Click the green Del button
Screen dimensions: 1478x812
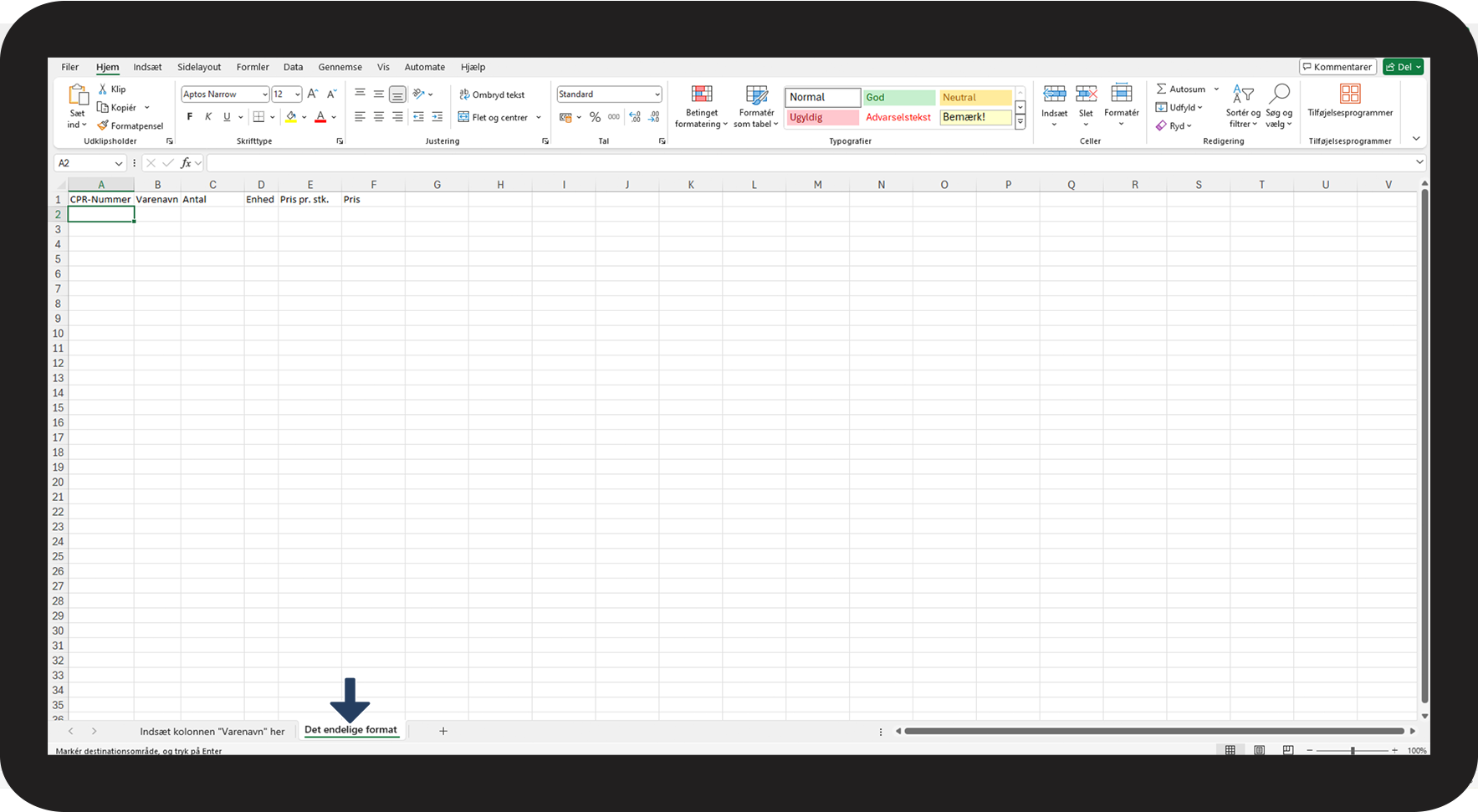tap(1403, 67)
